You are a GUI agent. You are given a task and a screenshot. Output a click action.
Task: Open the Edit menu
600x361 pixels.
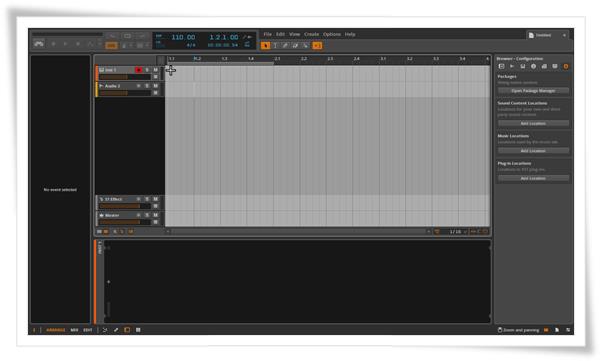tap(280, 34)
